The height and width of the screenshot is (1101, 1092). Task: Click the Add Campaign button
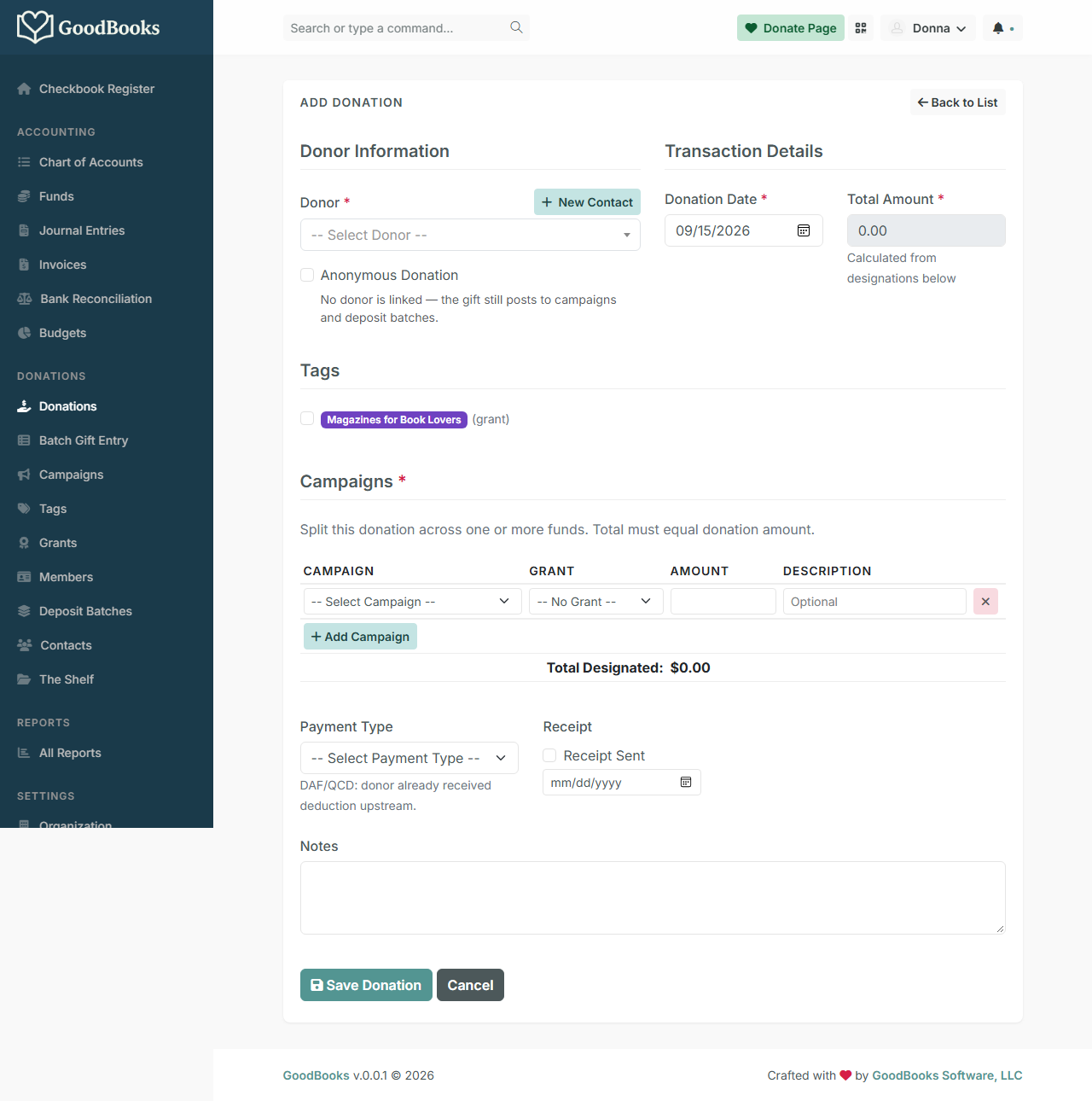click(360, 637)
